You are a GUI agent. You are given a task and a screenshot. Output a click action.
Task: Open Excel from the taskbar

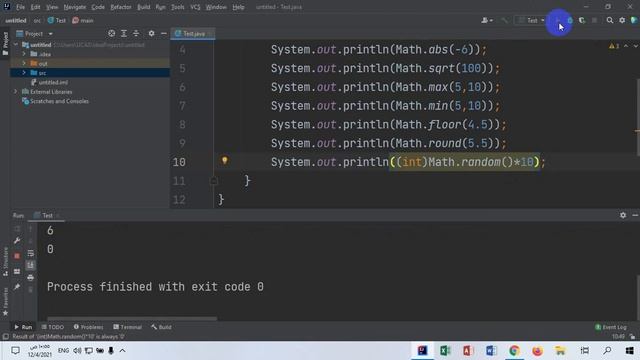(x=445, y=351)
